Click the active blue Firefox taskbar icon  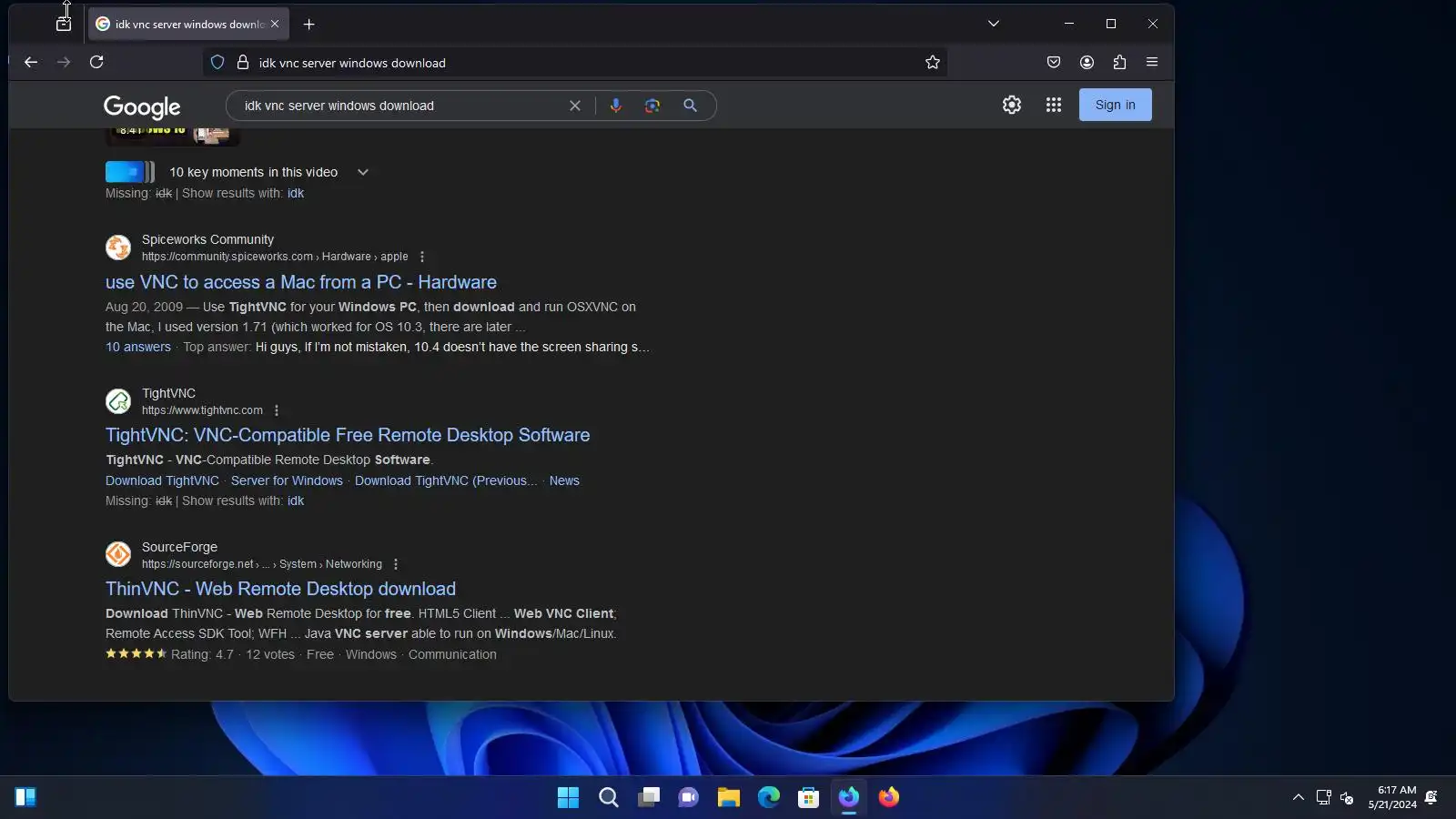[x=849, y=797]
